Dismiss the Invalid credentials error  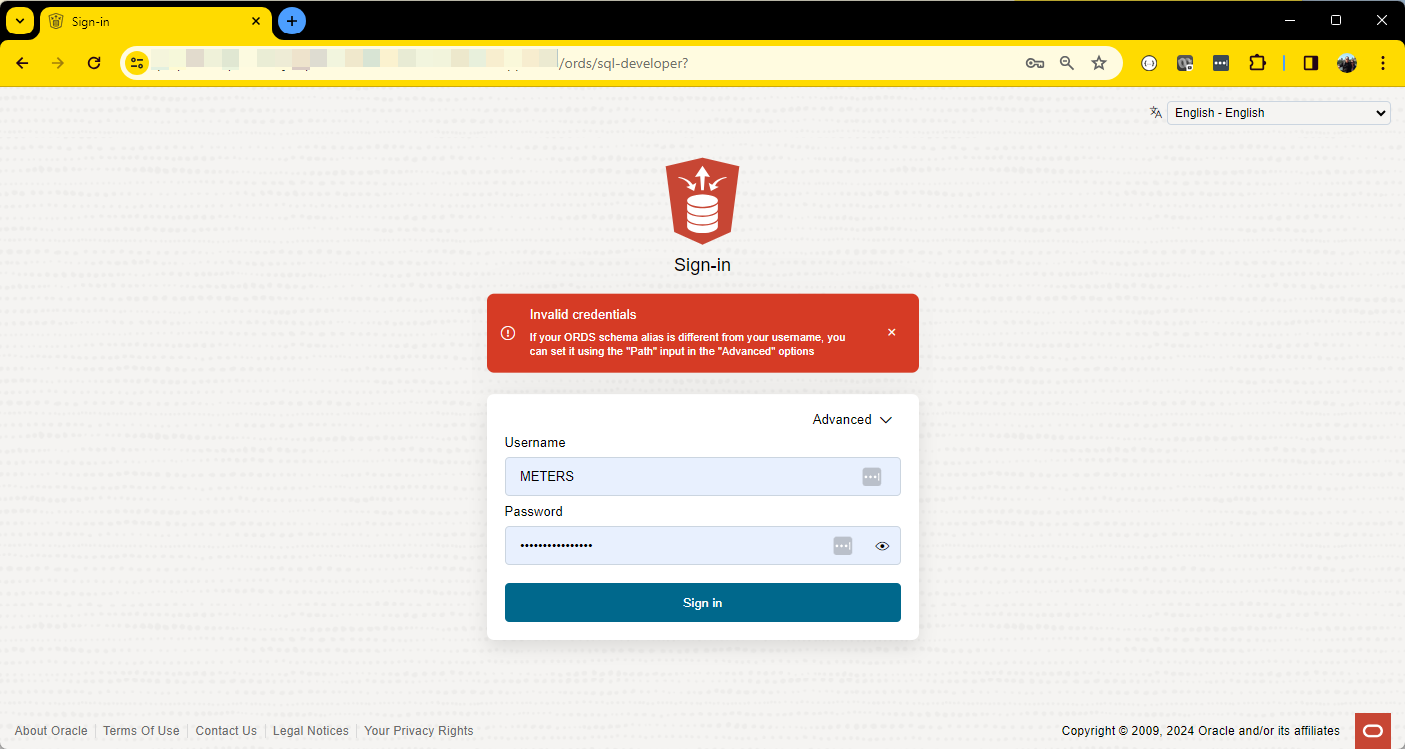(892, 333)
